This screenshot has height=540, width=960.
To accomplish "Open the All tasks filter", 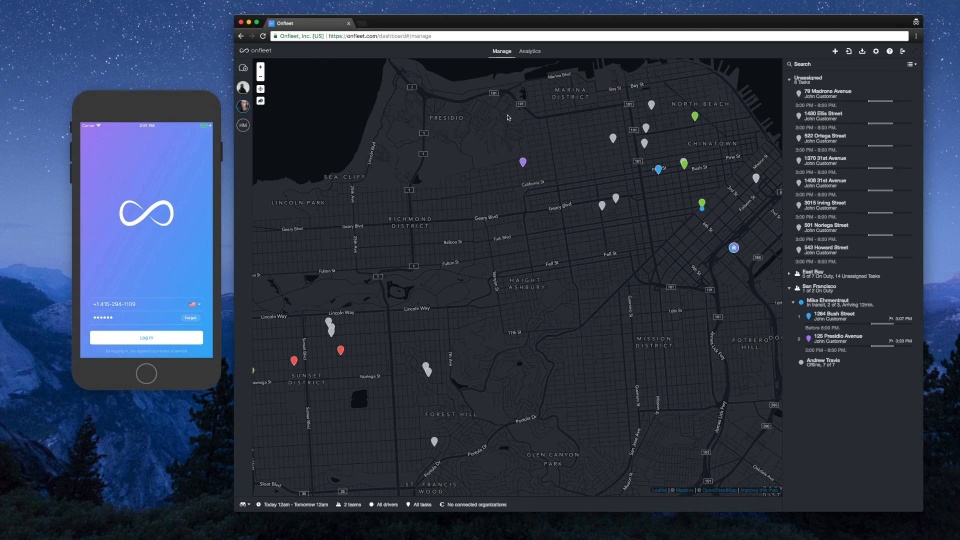I will 421,505.
